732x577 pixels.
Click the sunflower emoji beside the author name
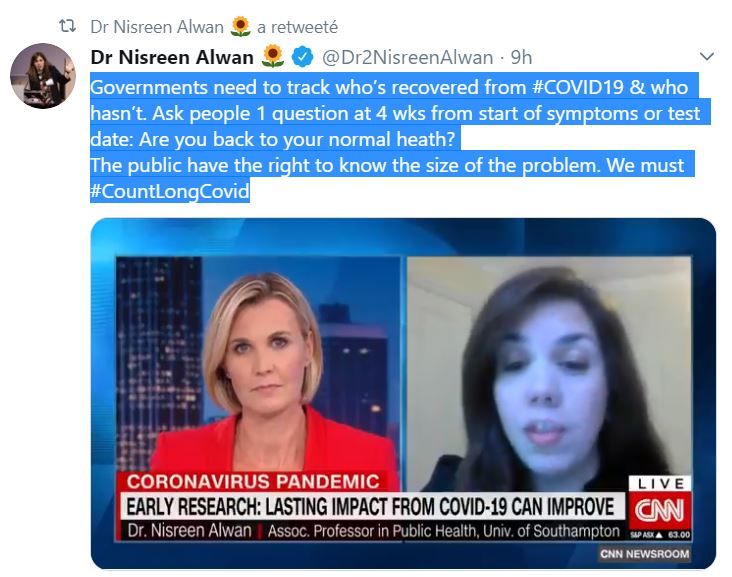point(273,56)
